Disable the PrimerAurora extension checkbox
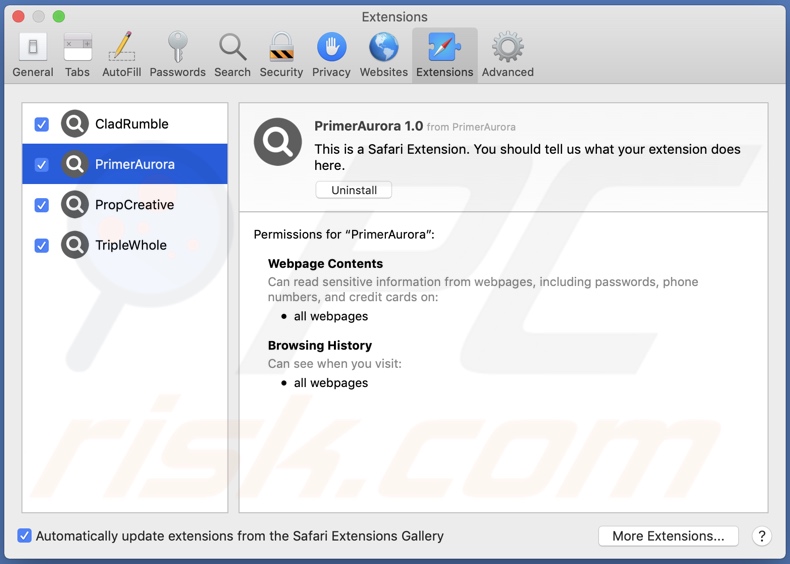 (42, 164)
